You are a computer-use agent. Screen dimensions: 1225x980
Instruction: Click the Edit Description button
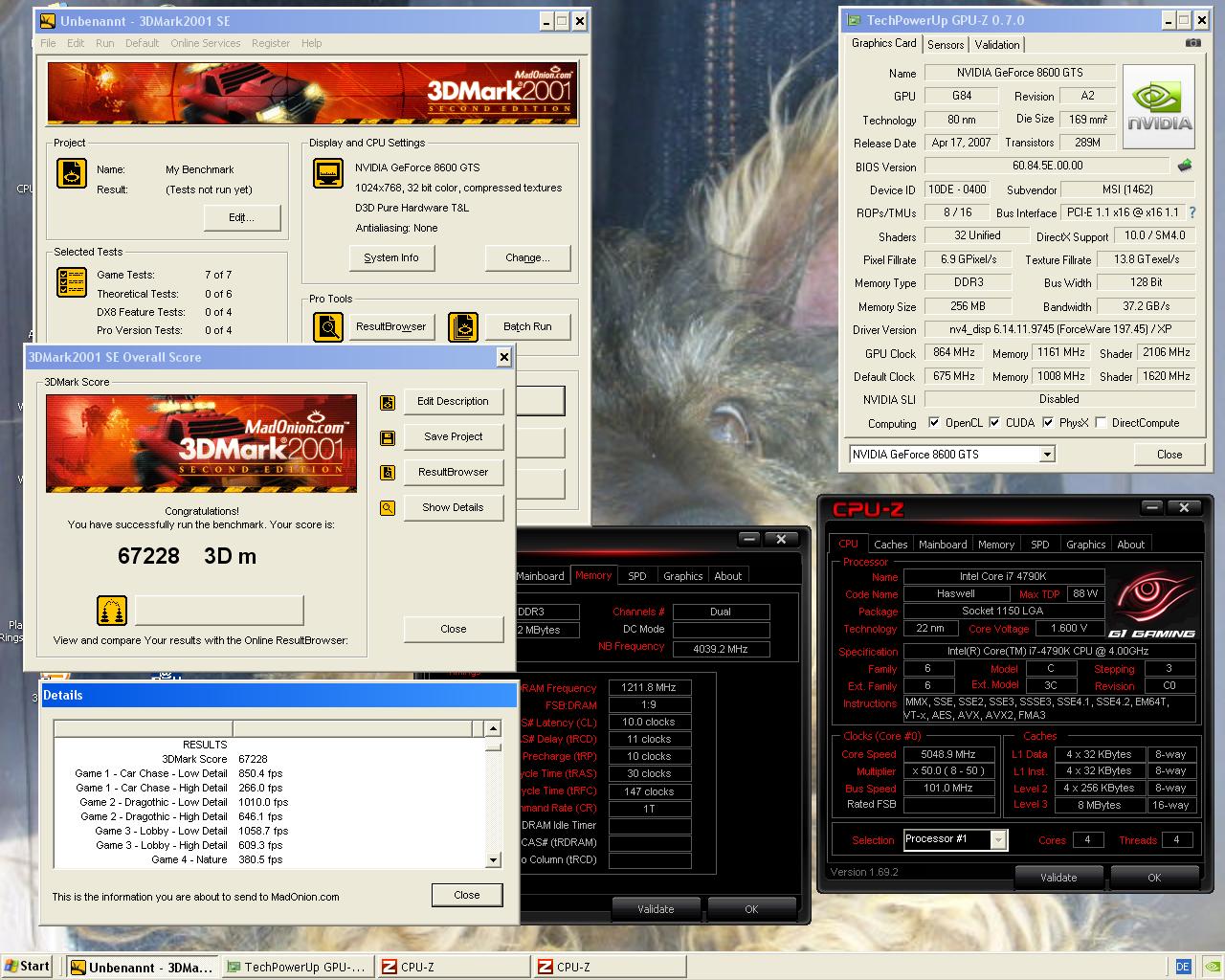coord(453,402)
